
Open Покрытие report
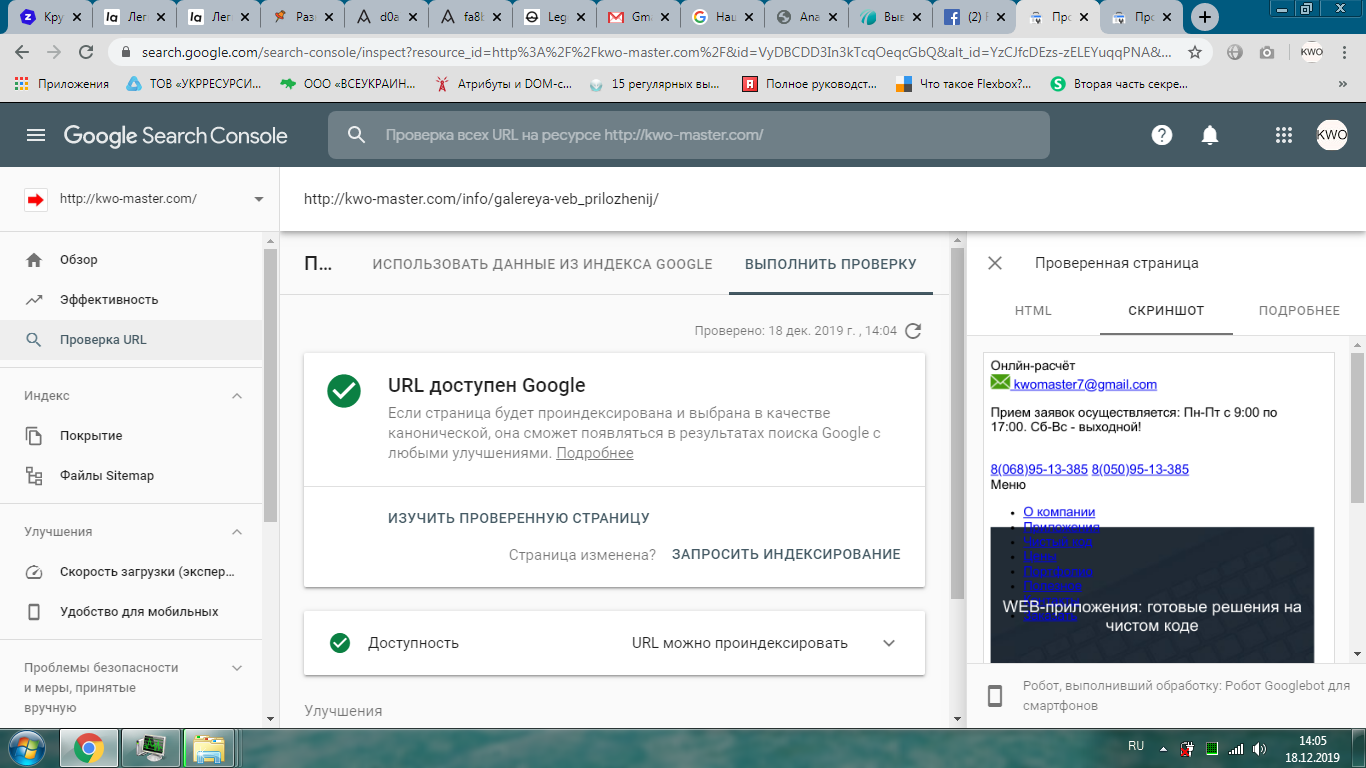click(131, 436)
